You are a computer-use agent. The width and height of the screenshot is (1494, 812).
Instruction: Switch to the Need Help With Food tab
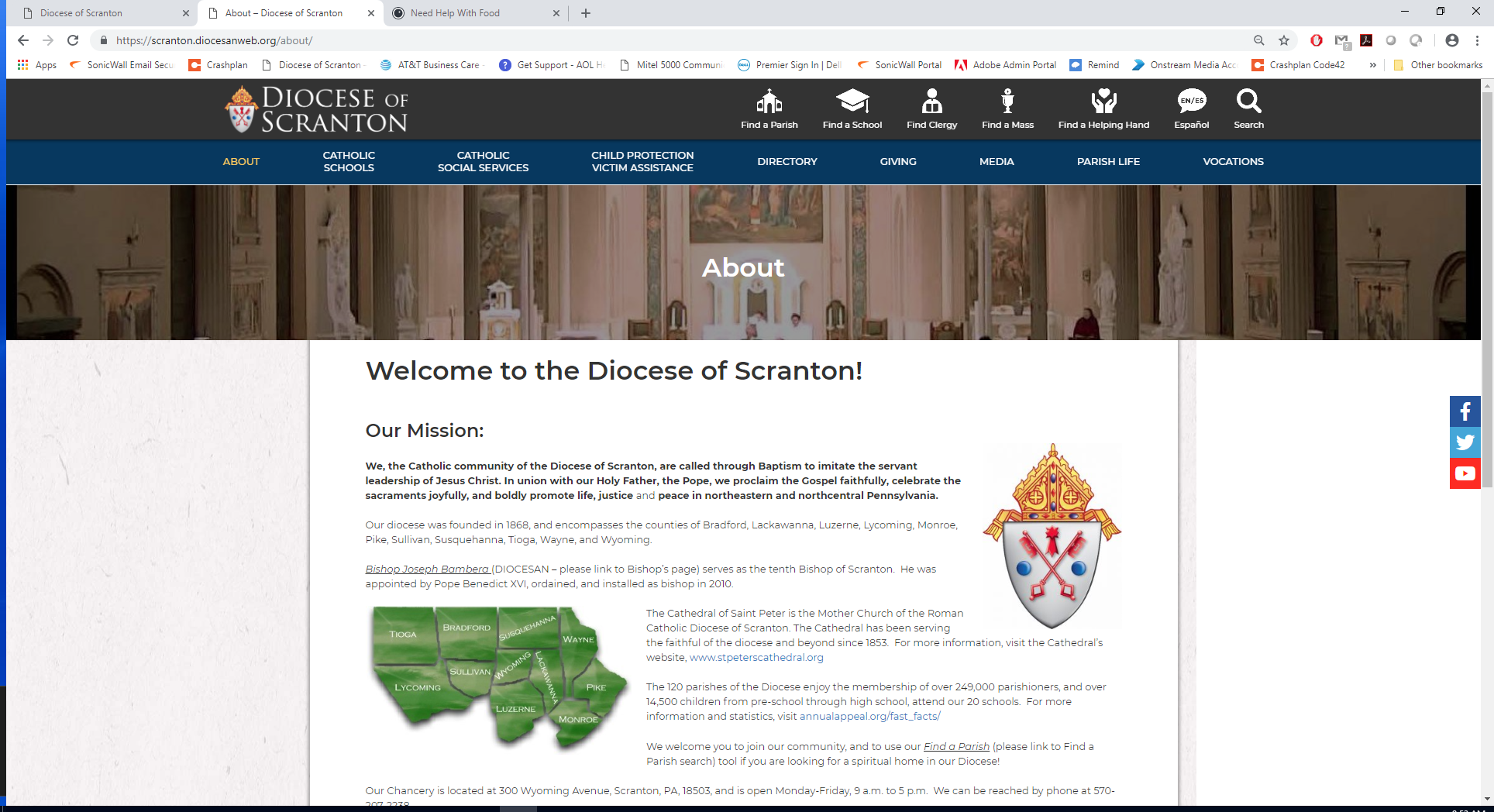(x=475, y=13)
